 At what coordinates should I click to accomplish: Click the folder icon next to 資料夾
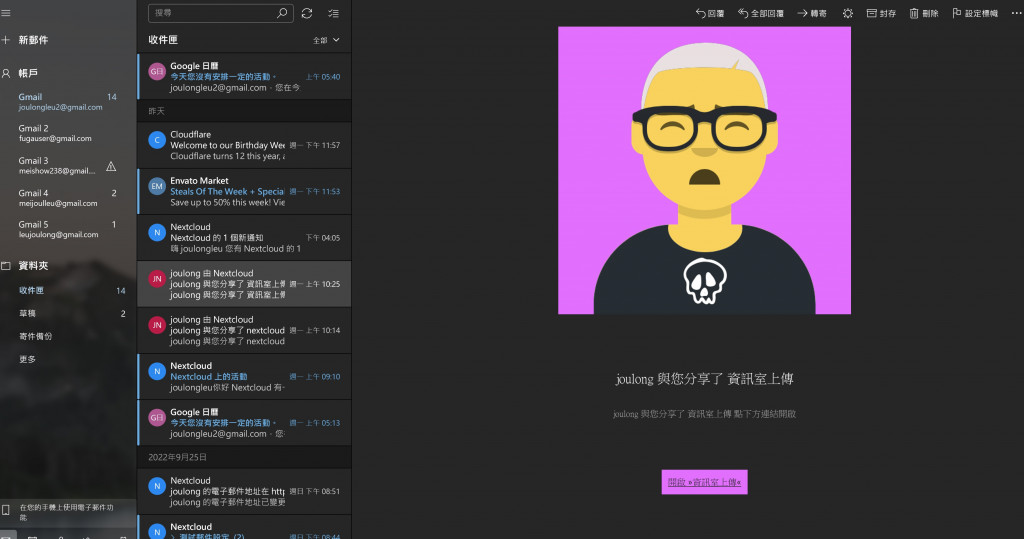[x=6, y=266]
